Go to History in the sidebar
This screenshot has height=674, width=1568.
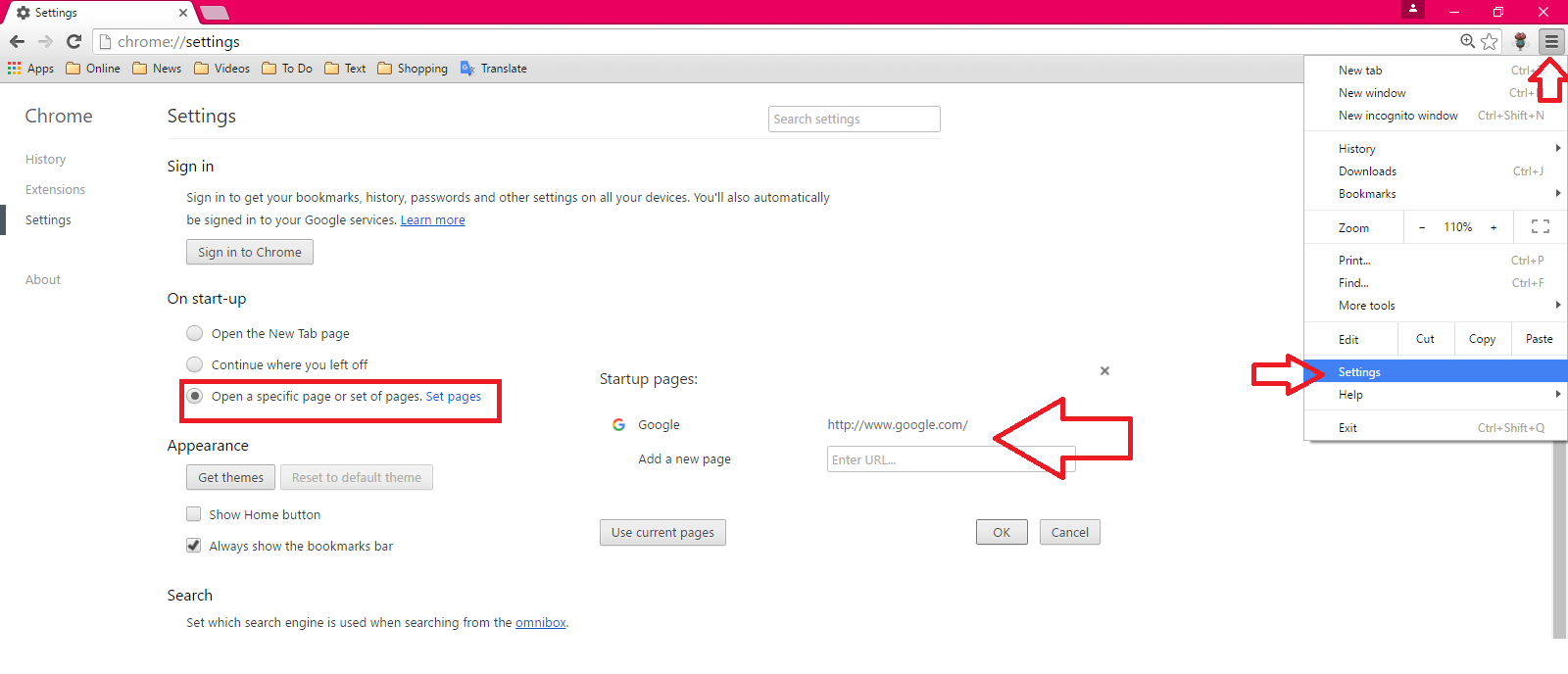[x=46, y=160]
